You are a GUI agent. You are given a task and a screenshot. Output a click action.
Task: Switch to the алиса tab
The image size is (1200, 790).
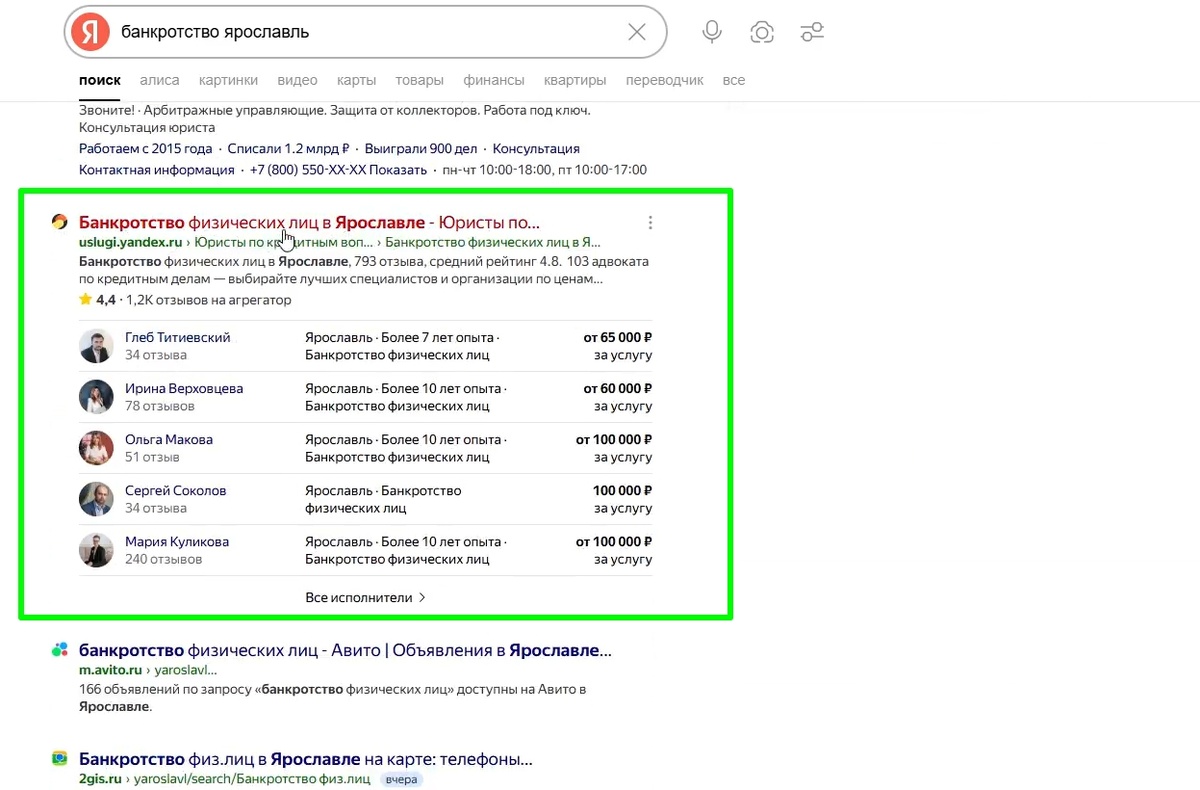(160, 80)
